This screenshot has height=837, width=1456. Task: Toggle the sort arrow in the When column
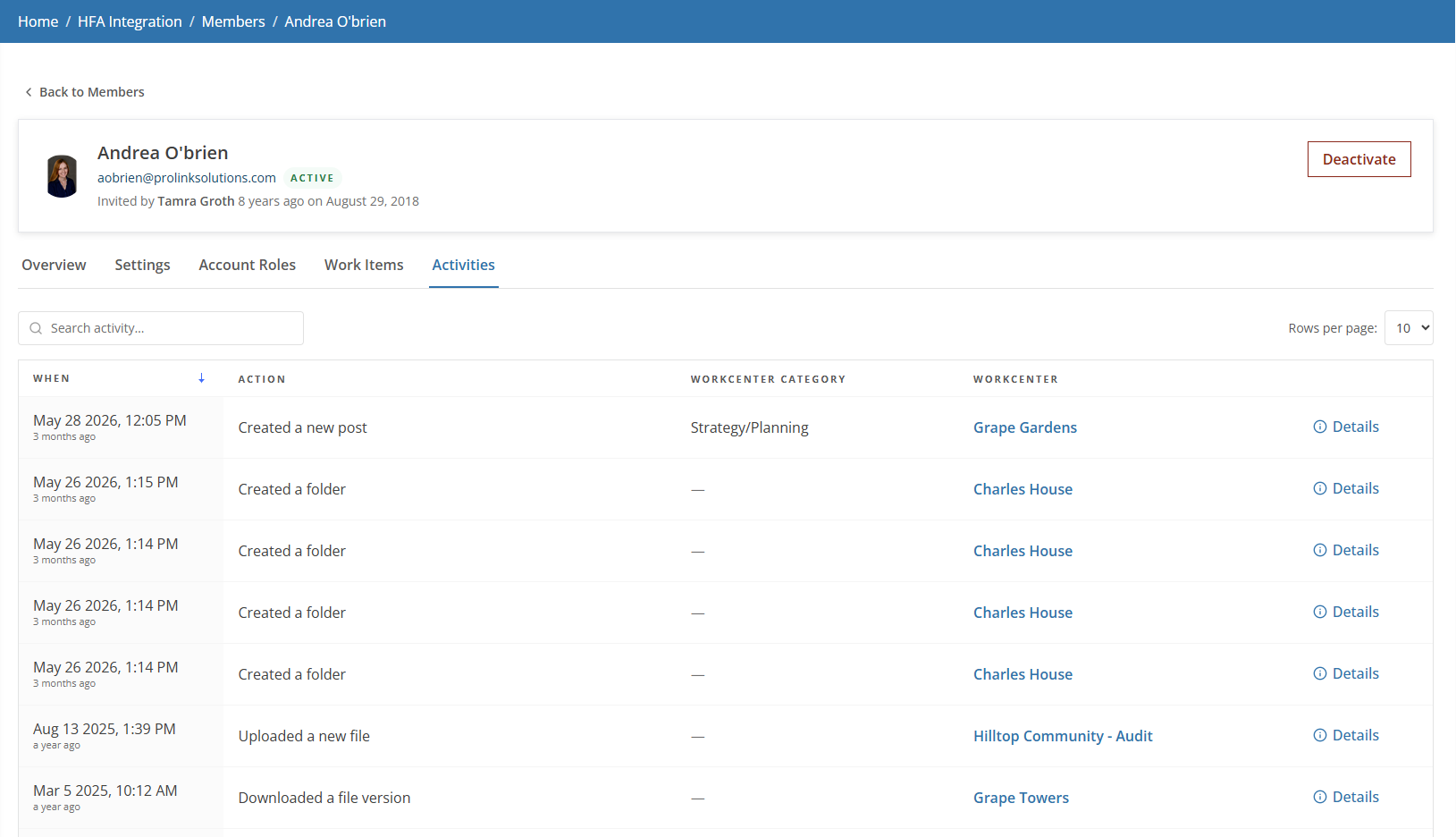(x=202, y=378)
